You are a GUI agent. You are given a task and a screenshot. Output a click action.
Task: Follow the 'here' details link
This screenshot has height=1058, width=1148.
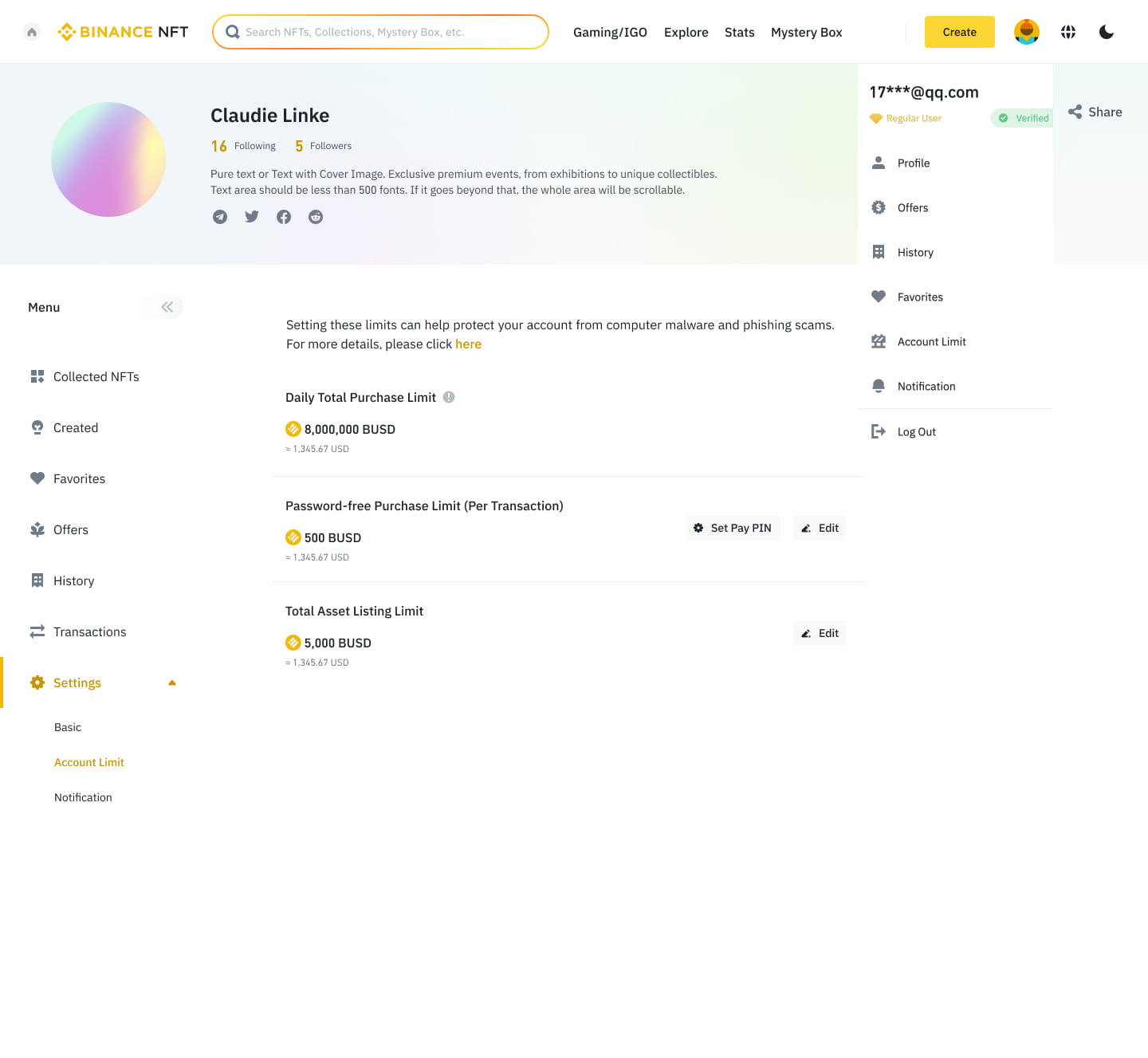coord(468,344)
